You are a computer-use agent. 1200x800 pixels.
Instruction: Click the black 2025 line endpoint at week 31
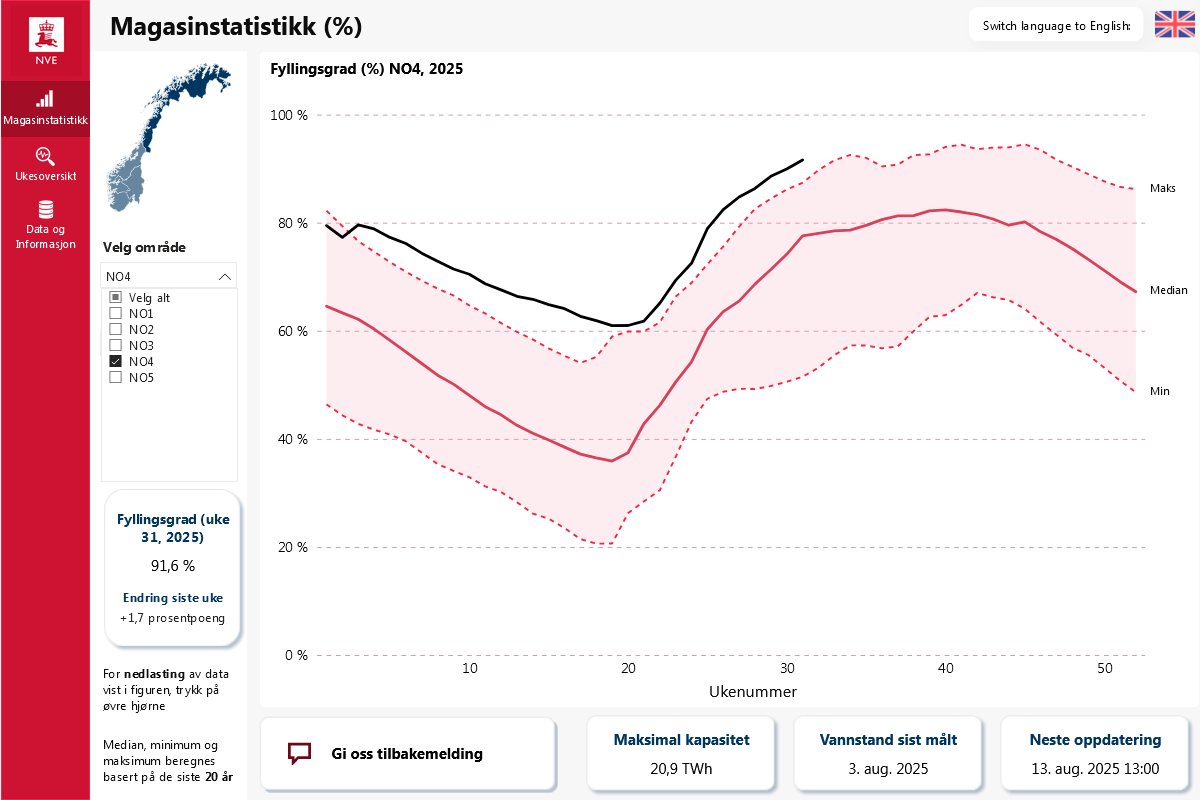802,159
